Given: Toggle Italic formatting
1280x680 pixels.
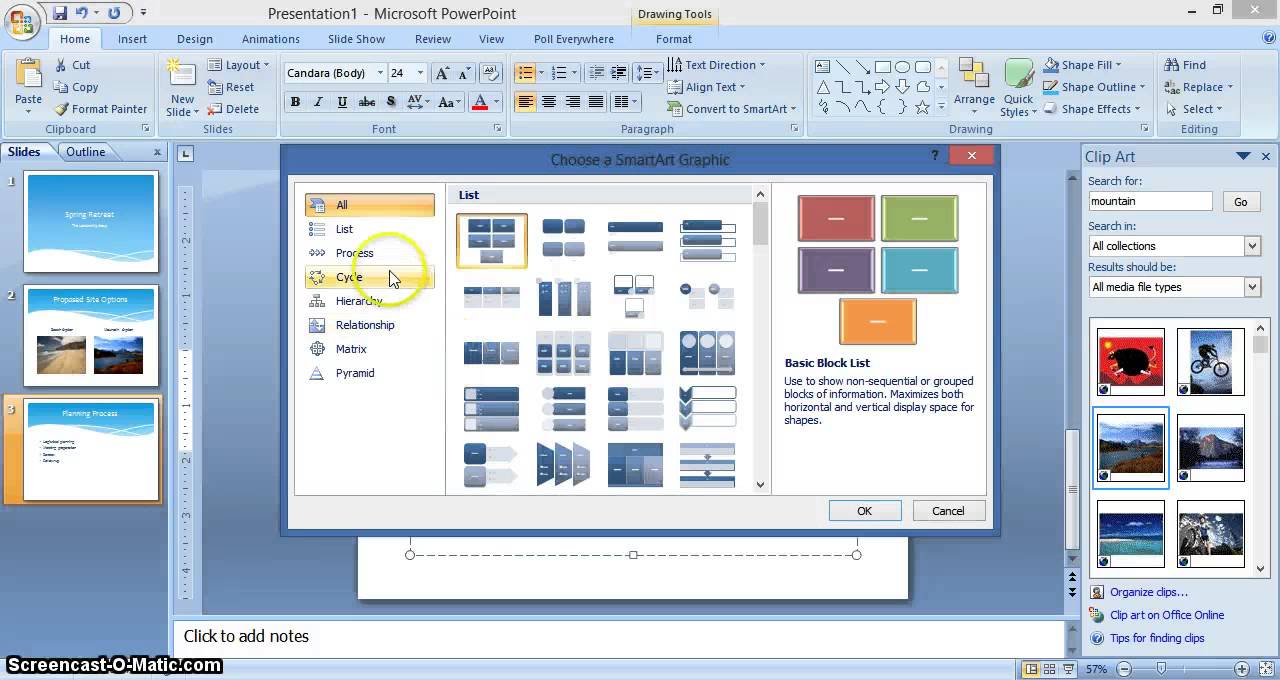Looking at the screenshot, I should [x=319, y=102].
